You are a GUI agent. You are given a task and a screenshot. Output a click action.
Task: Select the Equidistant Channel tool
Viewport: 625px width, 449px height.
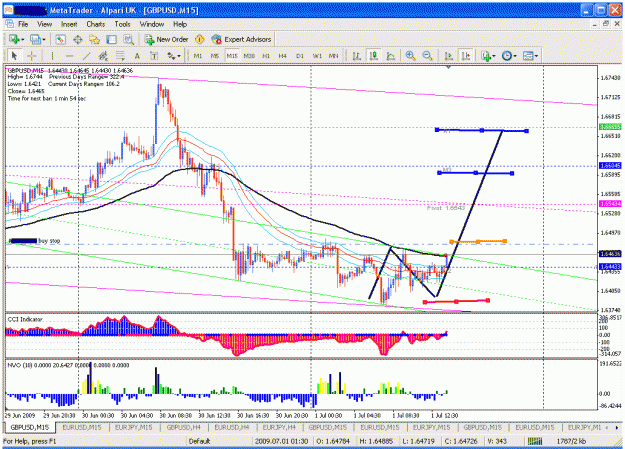pyautogui.click(x=103, y=56)
